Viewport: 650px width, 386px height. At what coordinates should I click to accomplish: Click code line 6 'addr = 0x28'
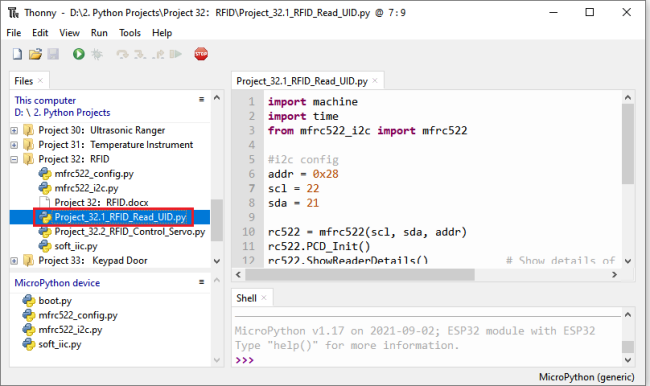303,174
